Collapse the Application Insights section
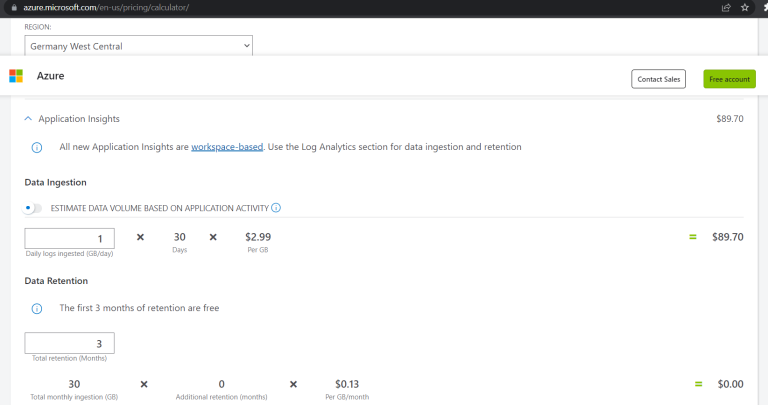This screenshot has height=405, width=768. 28,119
